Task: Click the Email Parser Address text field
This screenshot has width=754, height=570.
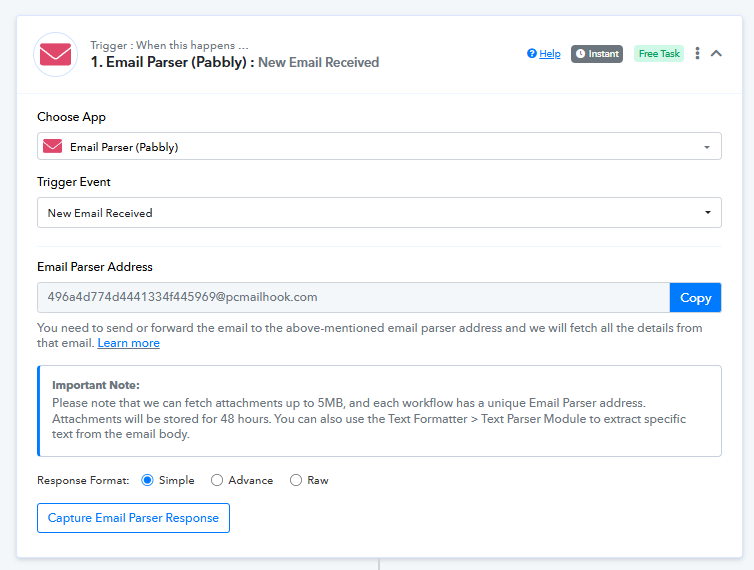Action: point(352,297)
